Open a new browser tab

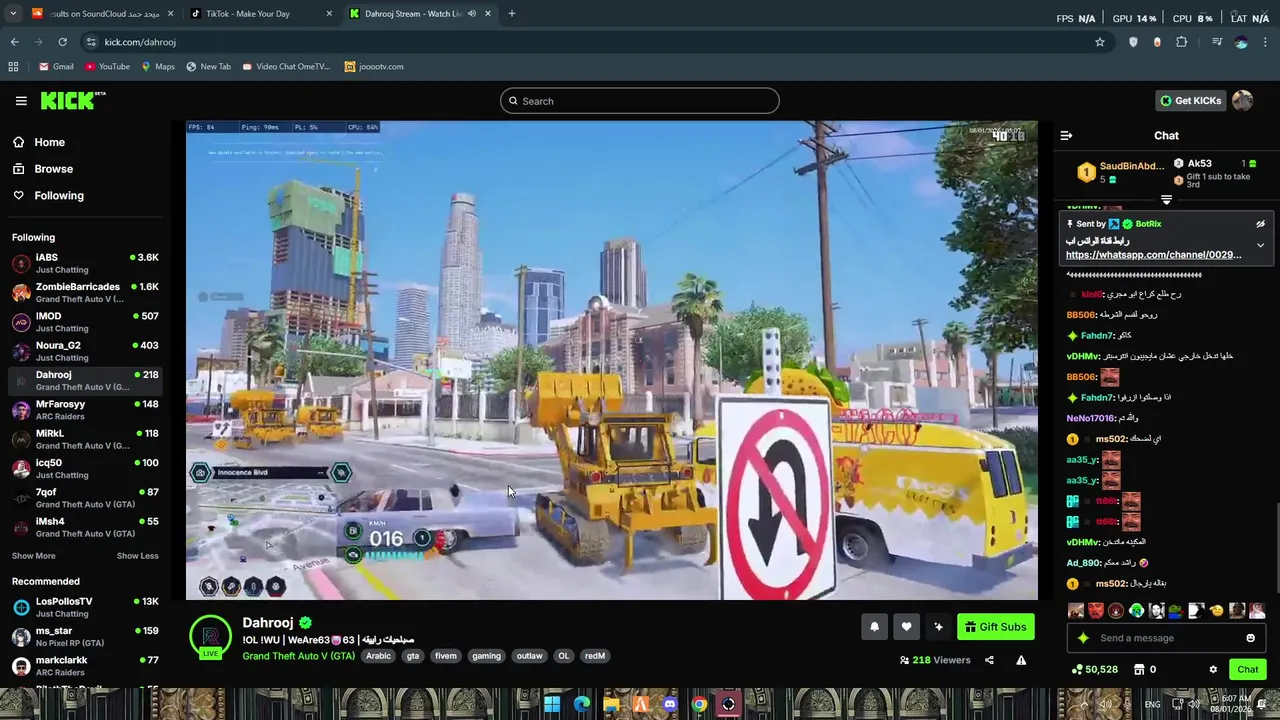tap(511, 14)
